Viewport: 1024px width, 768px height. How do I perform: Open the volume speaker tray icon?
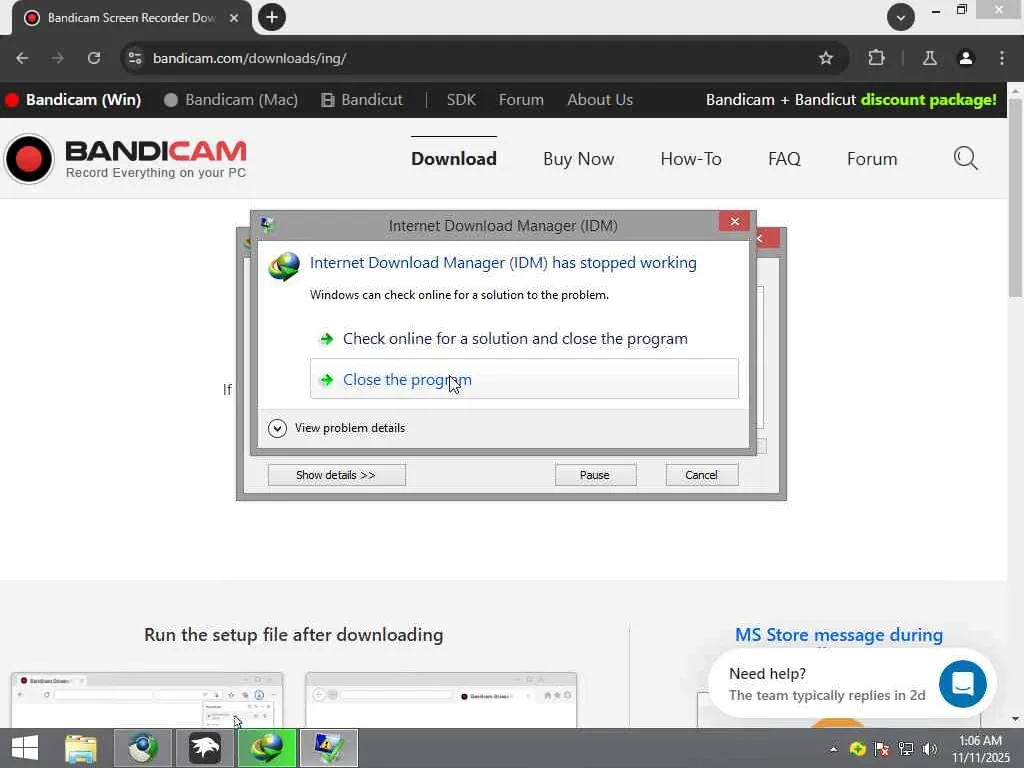[930, 749]
